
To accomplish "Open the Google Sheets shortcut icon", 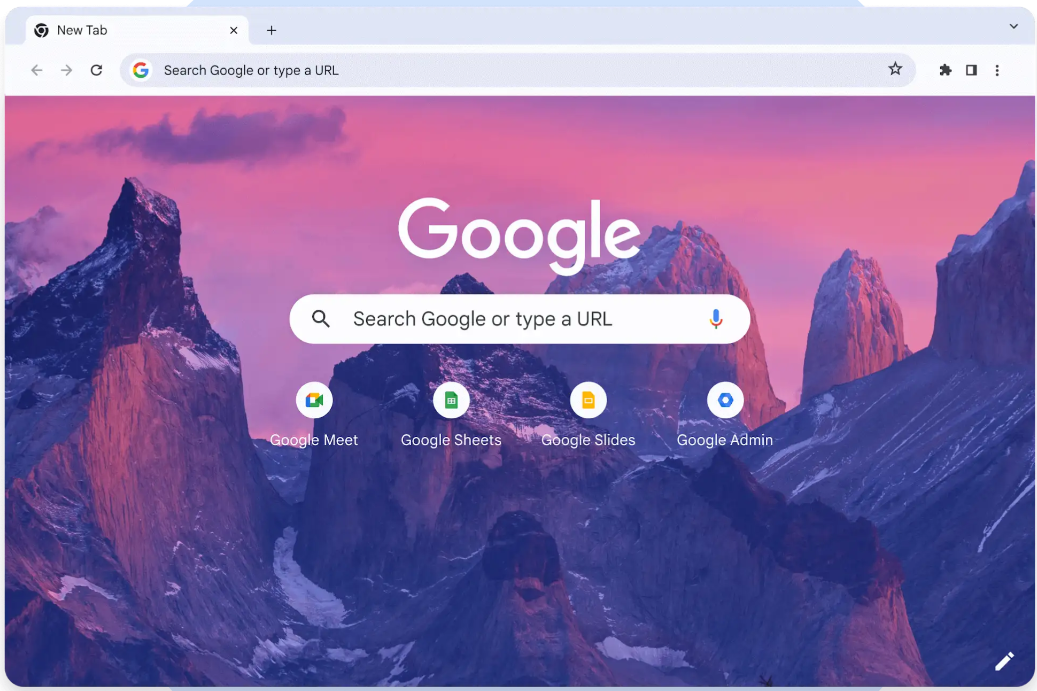I will pos(451,400).
